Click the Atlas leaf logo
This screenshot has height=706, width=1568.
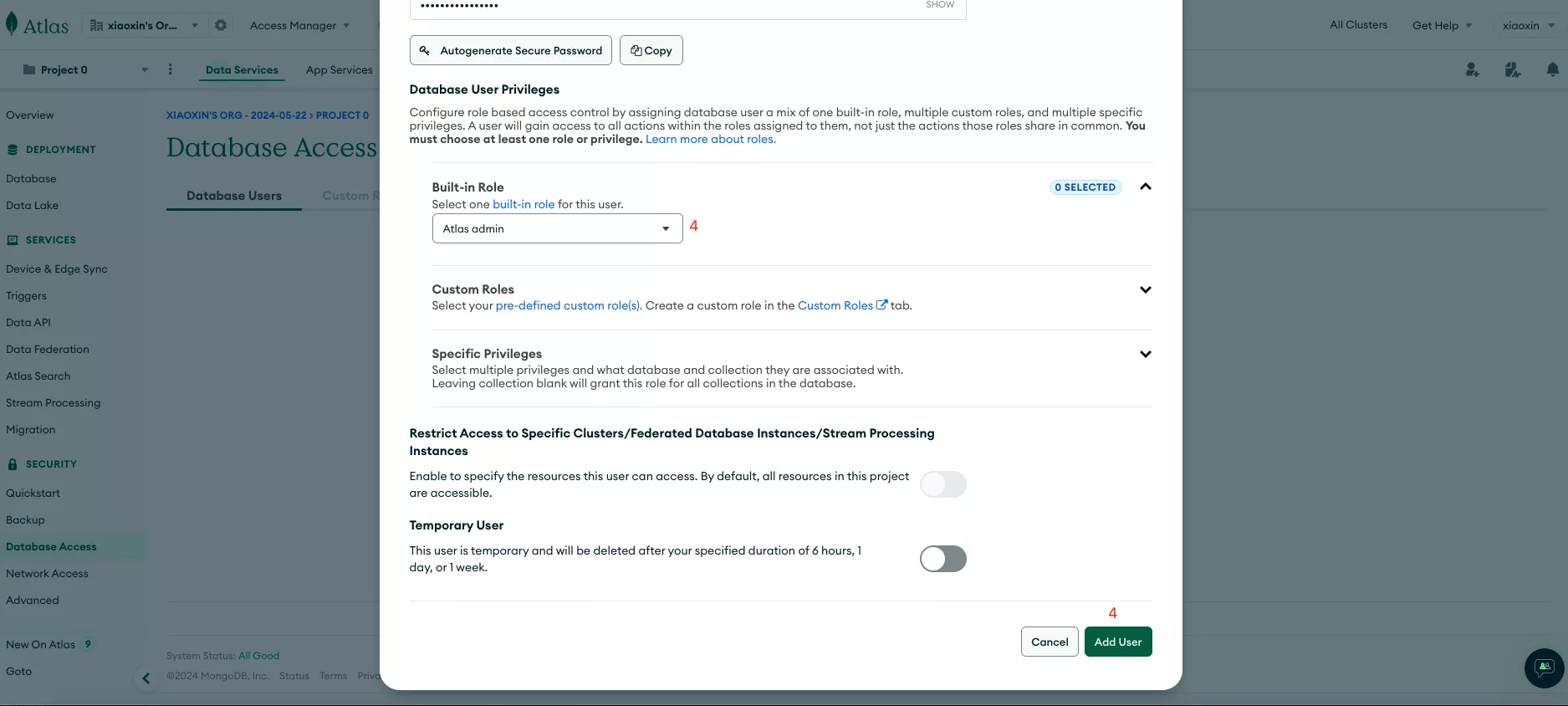tap(12, 24)
